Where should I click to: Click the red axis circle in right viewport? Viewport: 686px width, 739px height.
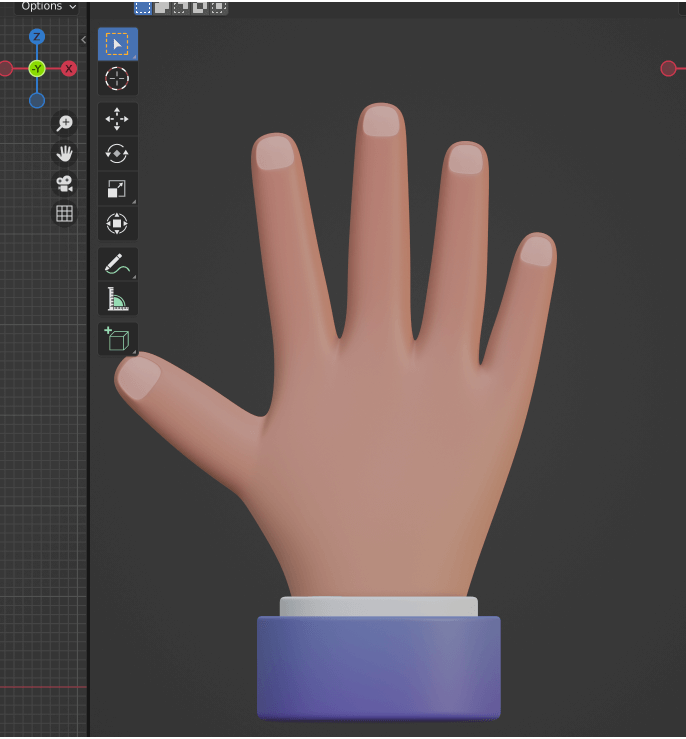coord(668,69)
